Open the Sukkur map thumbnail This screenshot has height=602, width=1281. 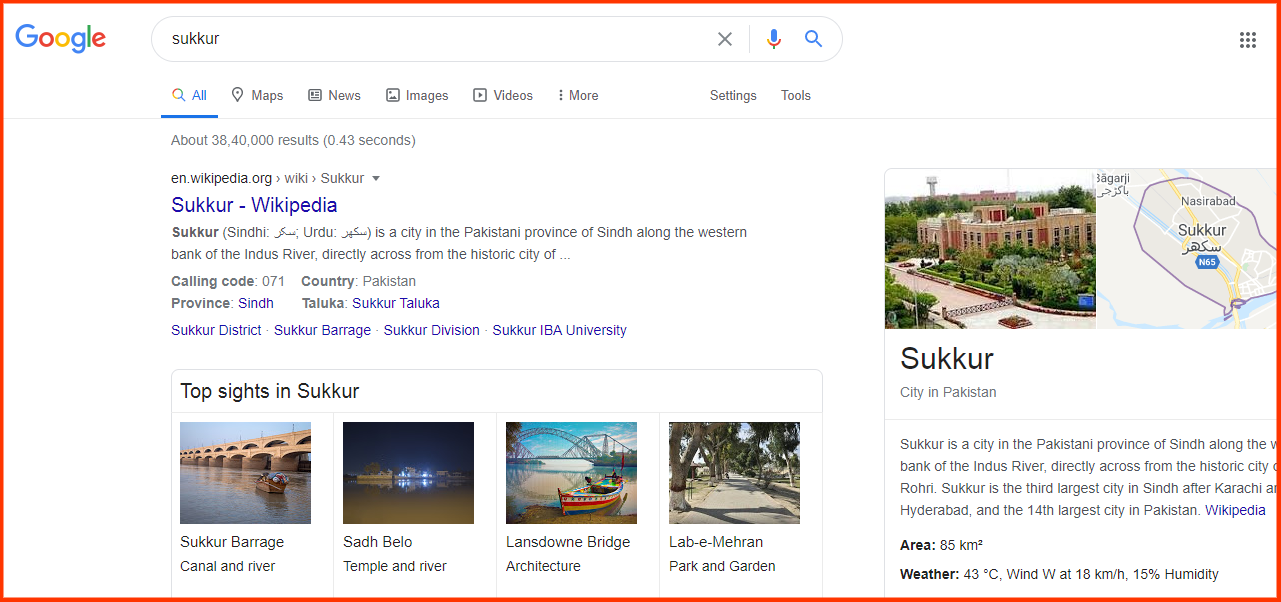[x=1188, y=249]
